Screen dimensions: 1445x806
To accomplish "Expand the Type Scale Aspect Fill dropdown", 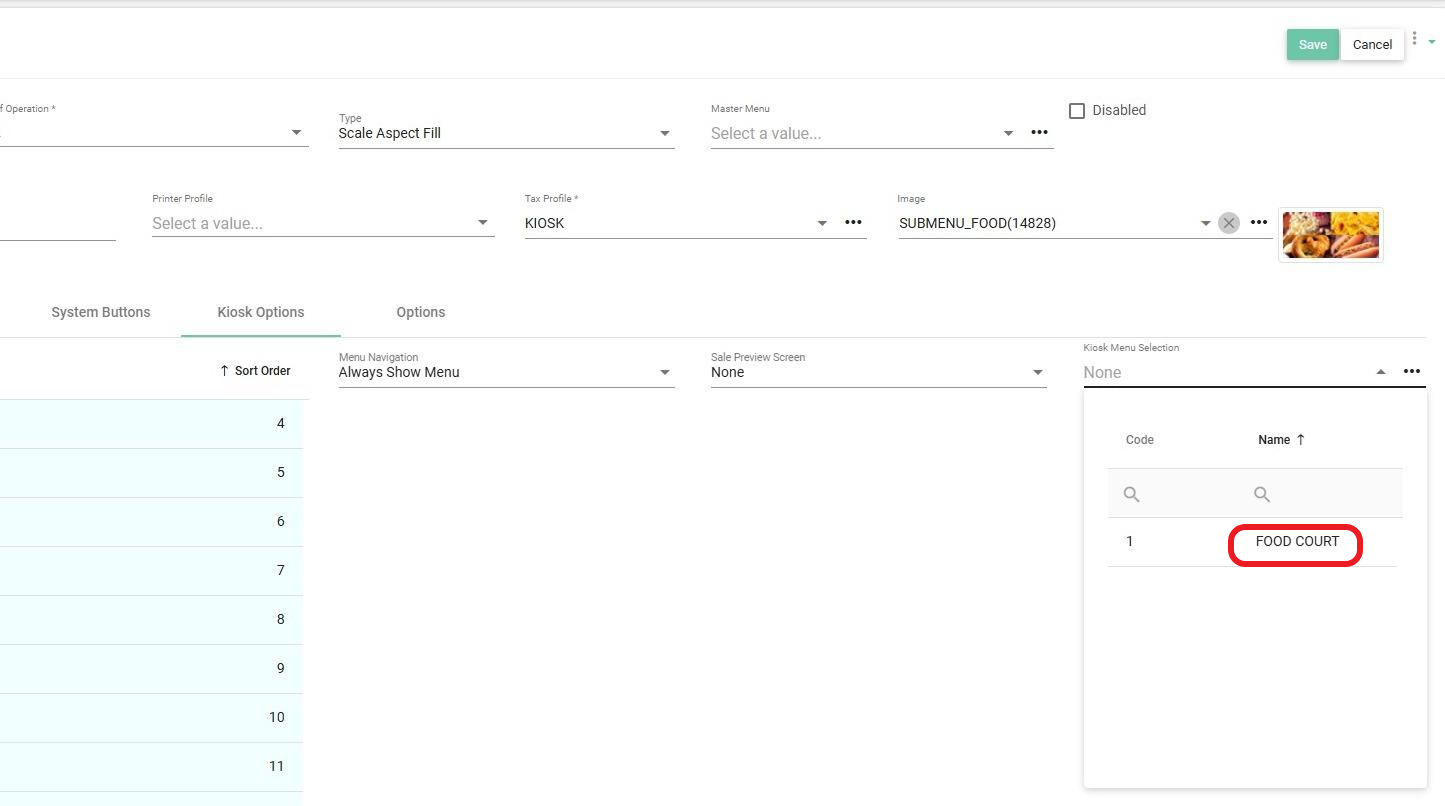I will [665, 134].
